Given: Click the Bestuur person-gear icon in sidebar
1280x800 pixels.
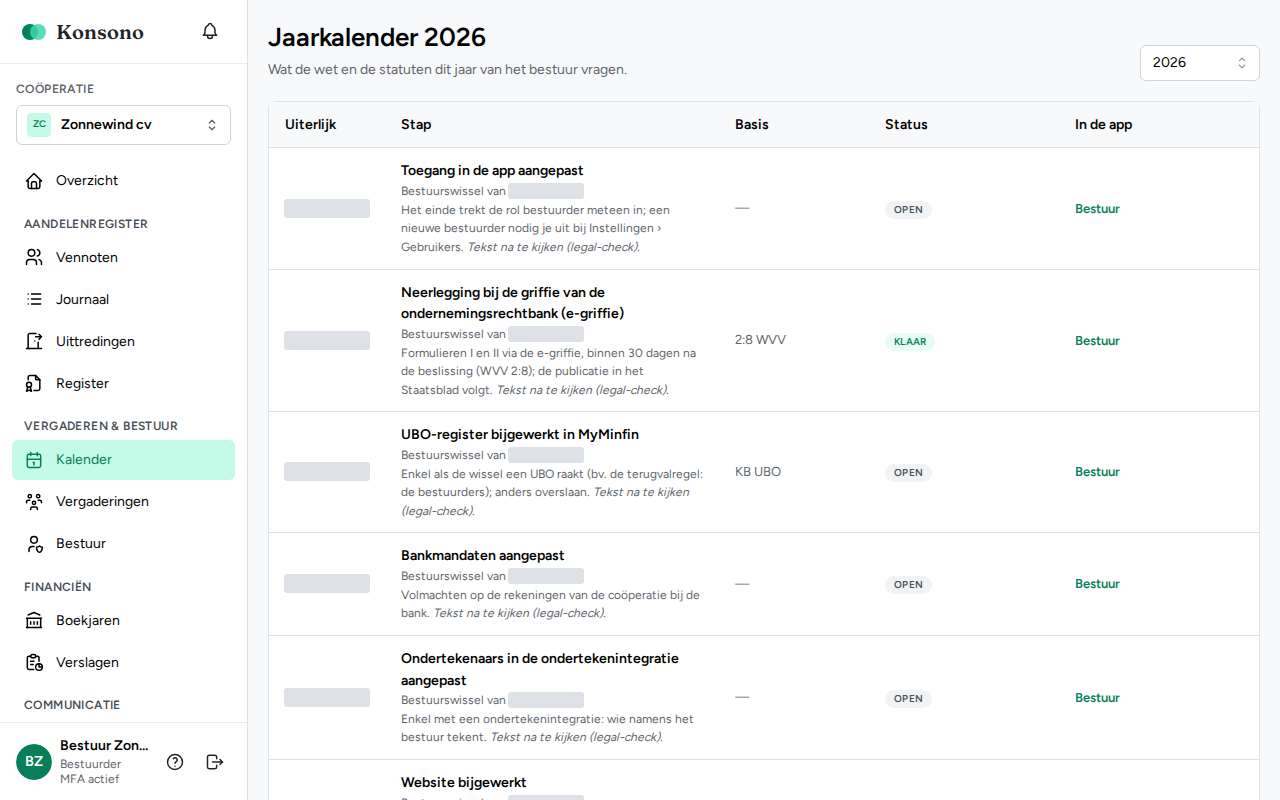Looking at the screenshot, I should coord(34,544).
